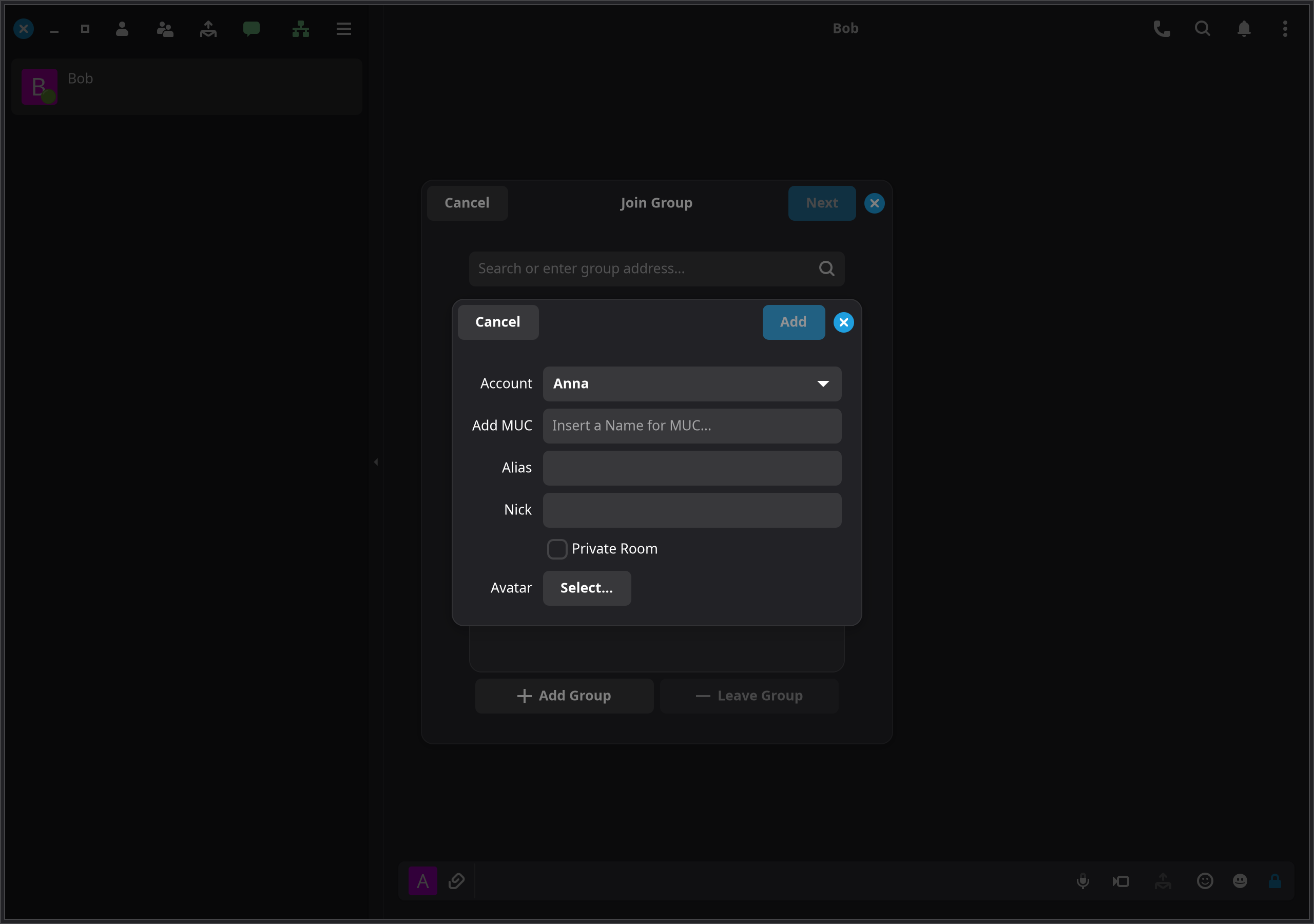The height and width of the screenshot is (924, 1314).
Task: Click the search icon in group address field
Action: 826,268
